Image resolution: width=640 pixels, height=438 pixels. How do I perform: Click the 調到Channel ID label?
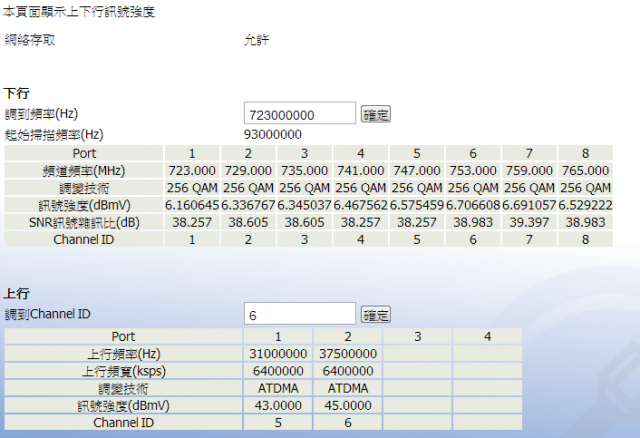coord(47,314)
